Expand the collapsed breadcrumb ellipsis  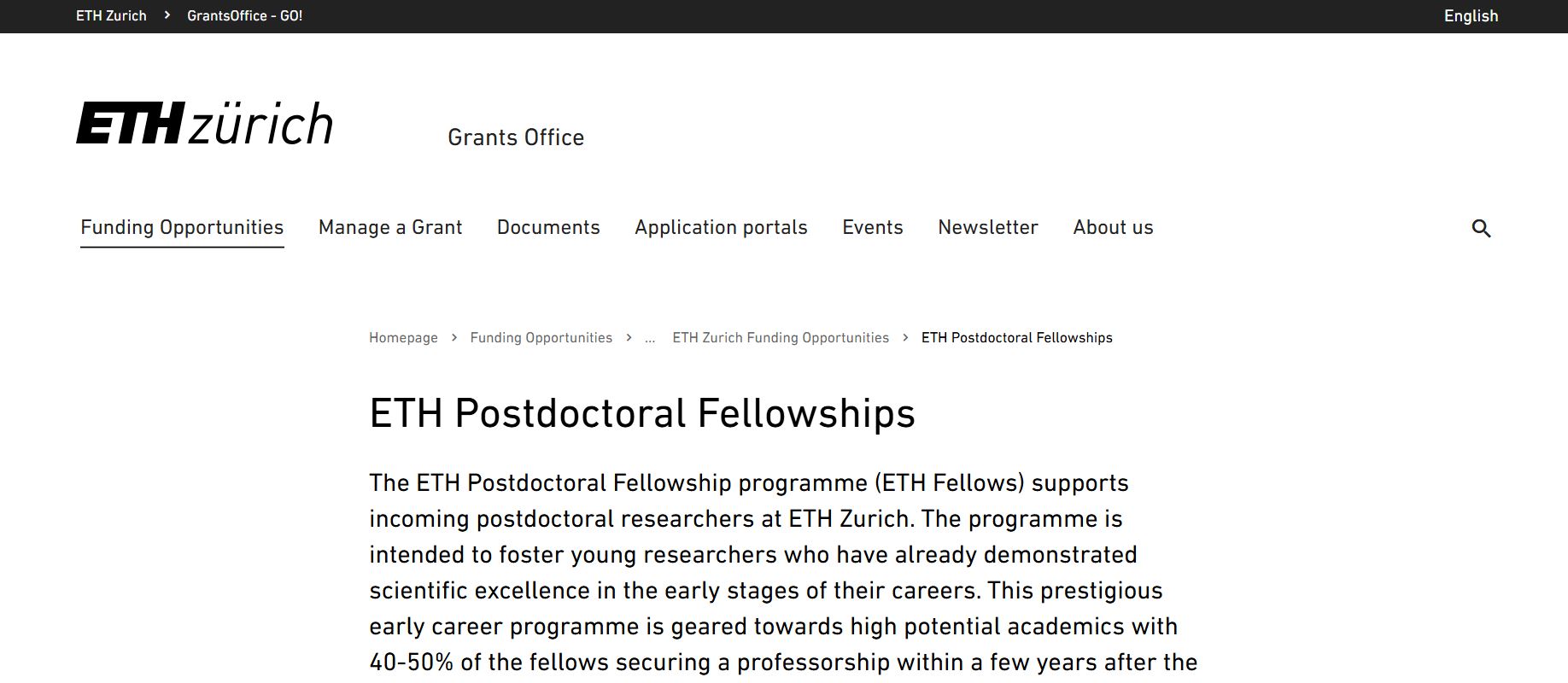click(x=650, y=338)
